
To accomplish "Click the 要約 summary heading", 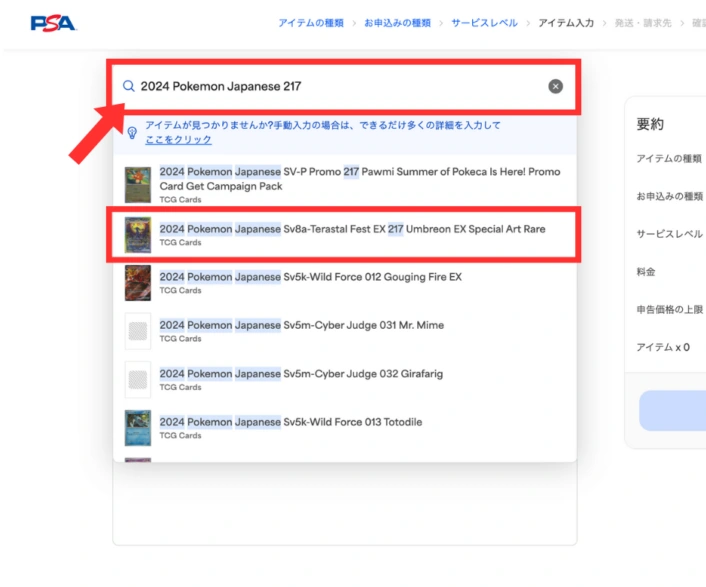I will pos(650,124).
